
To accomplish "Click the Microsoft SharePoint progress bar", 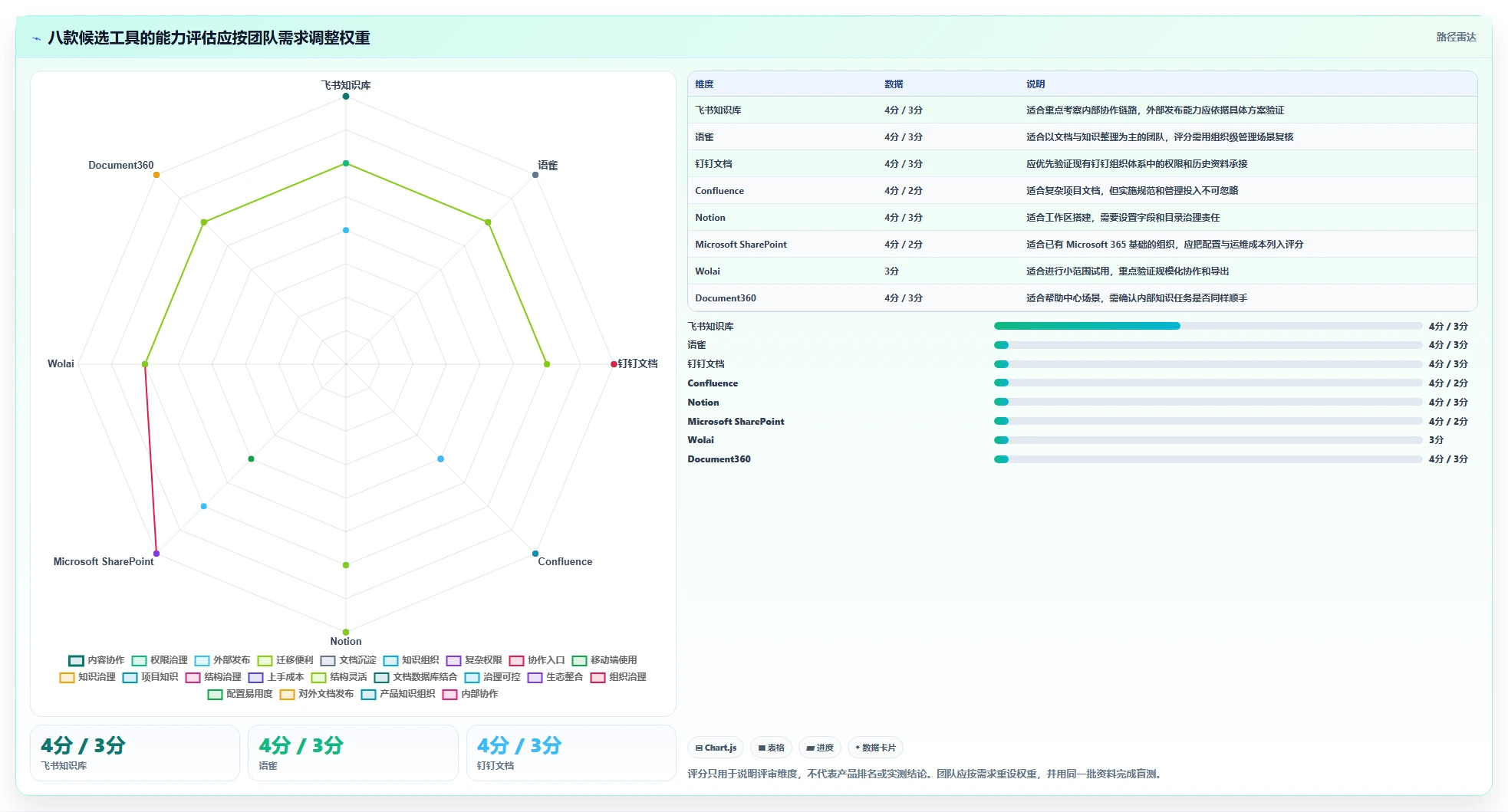I will click(1208, 421).
